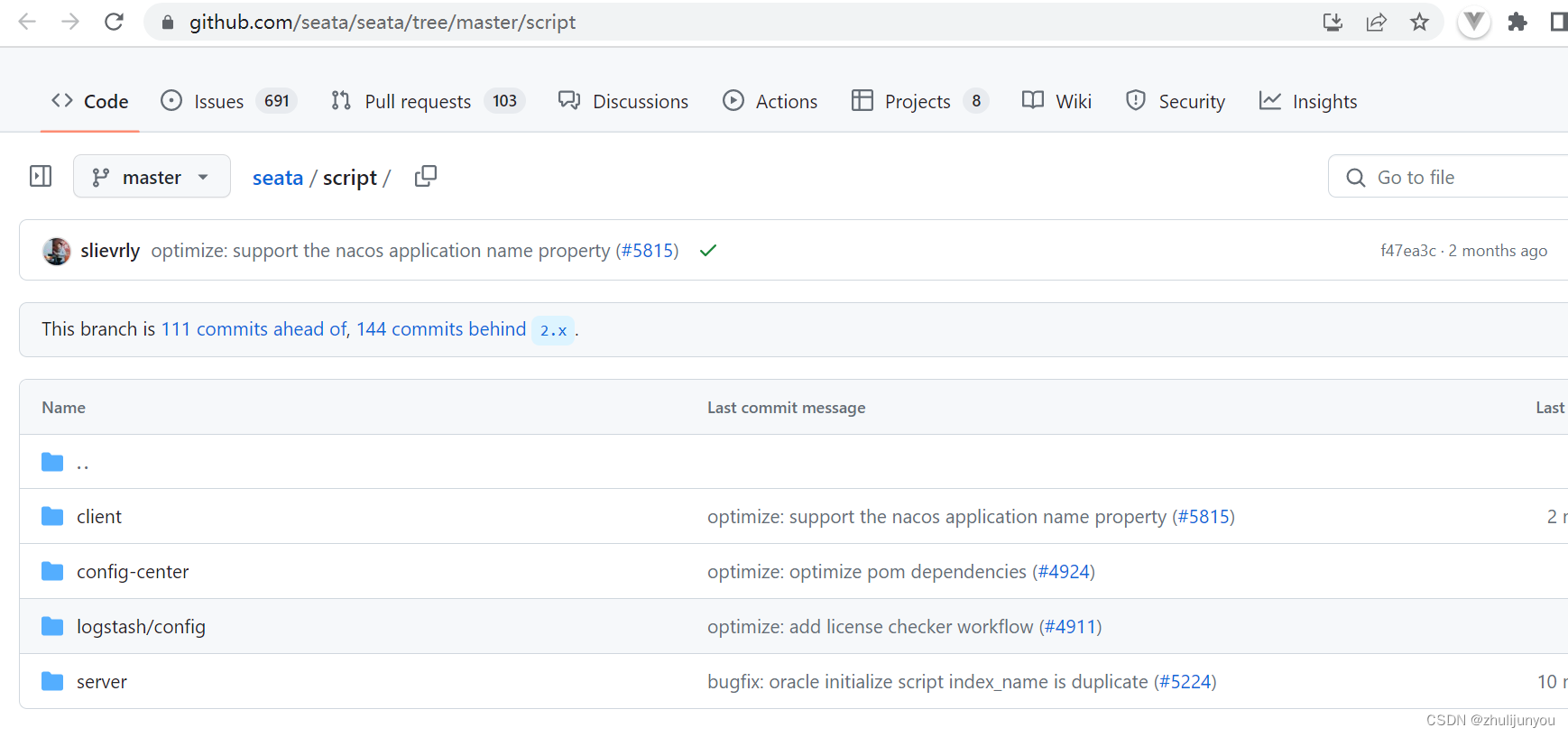Reload the page with the refresh icon
This screenshot has height=737, width=1568.
(x=114, y=22)
